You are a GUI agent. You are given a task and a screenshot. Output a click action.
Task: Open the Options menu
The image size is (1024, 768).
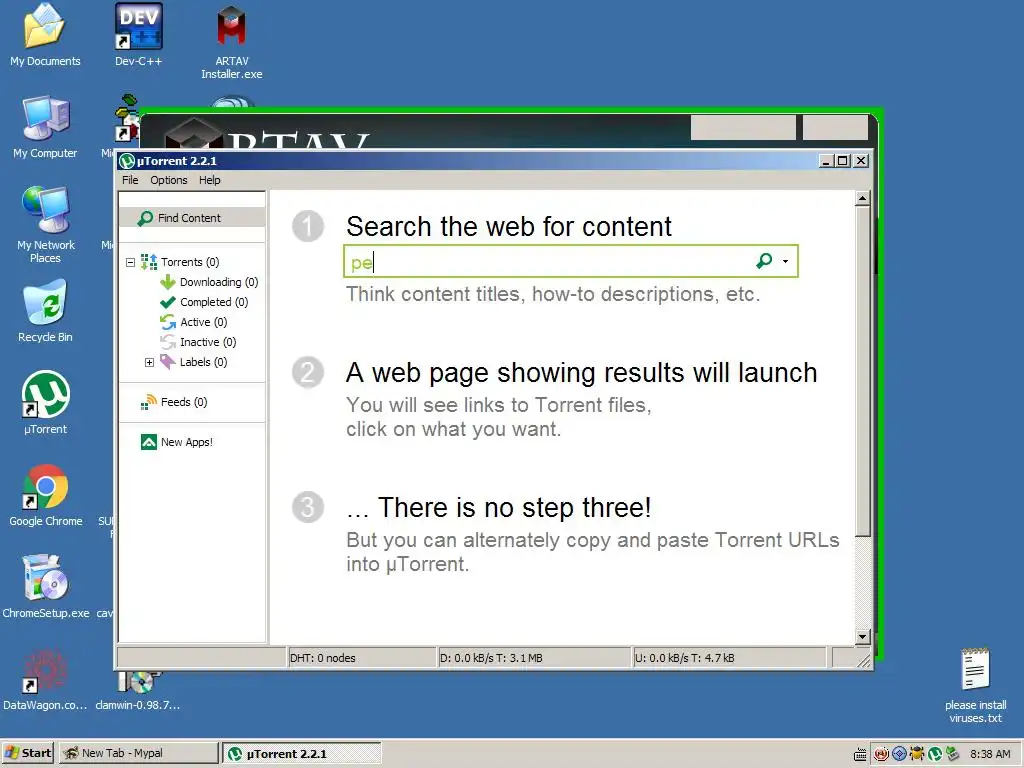(168, 180)
